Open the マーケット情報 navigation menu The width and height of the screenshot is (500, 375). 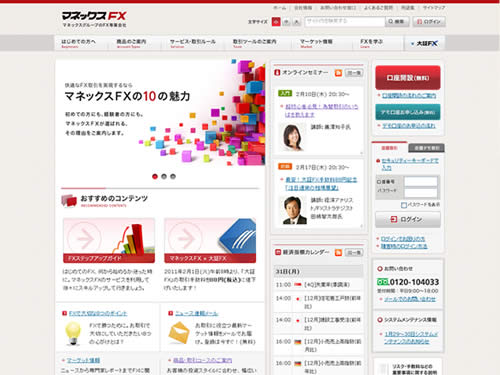click(316, 43)
